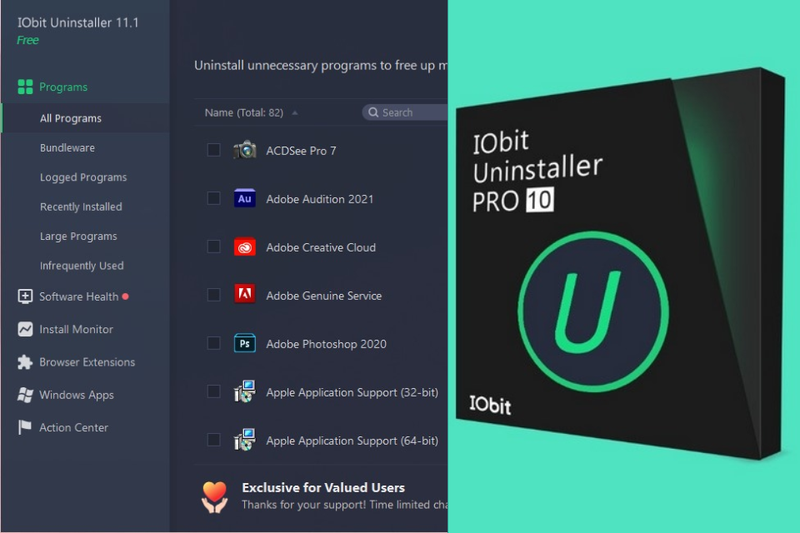This screenshot has width=800, height=533.
Task: Click the Adobe Creative Cloud icon
Action: click(x=245, y=247)
